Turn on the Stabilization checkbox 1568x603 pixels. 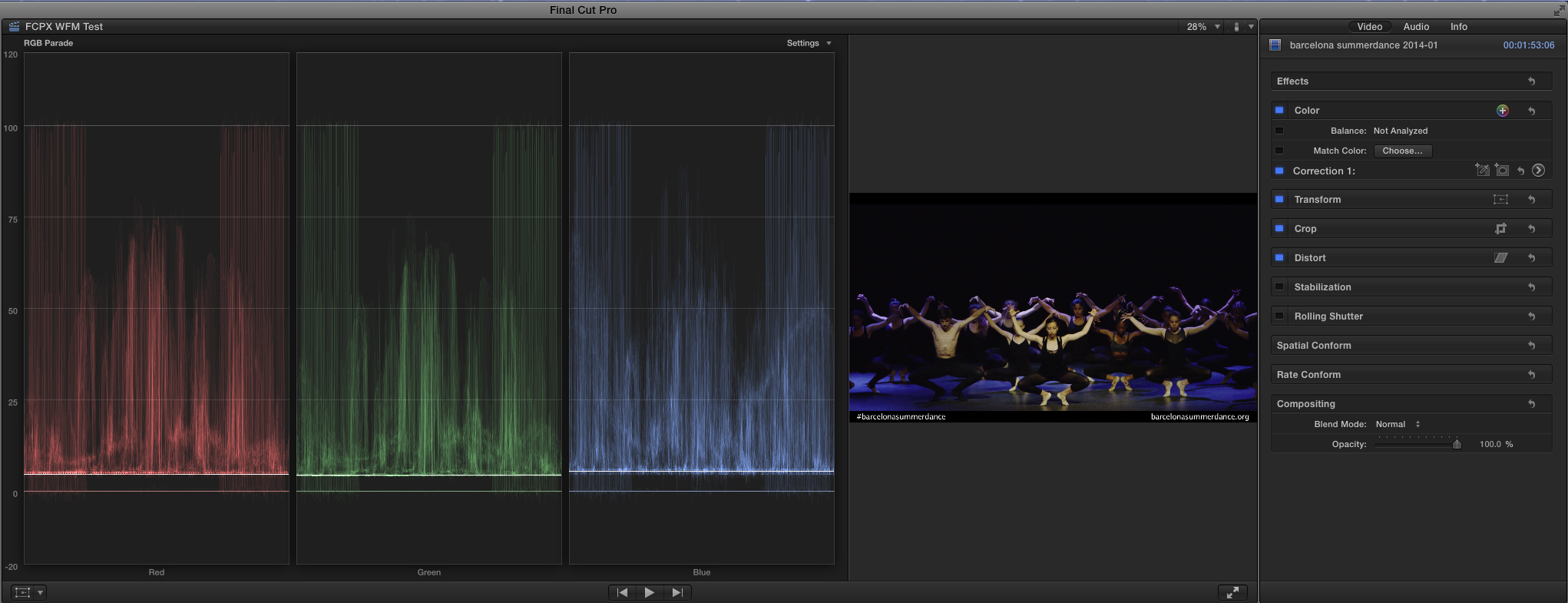pos(1279,287)
